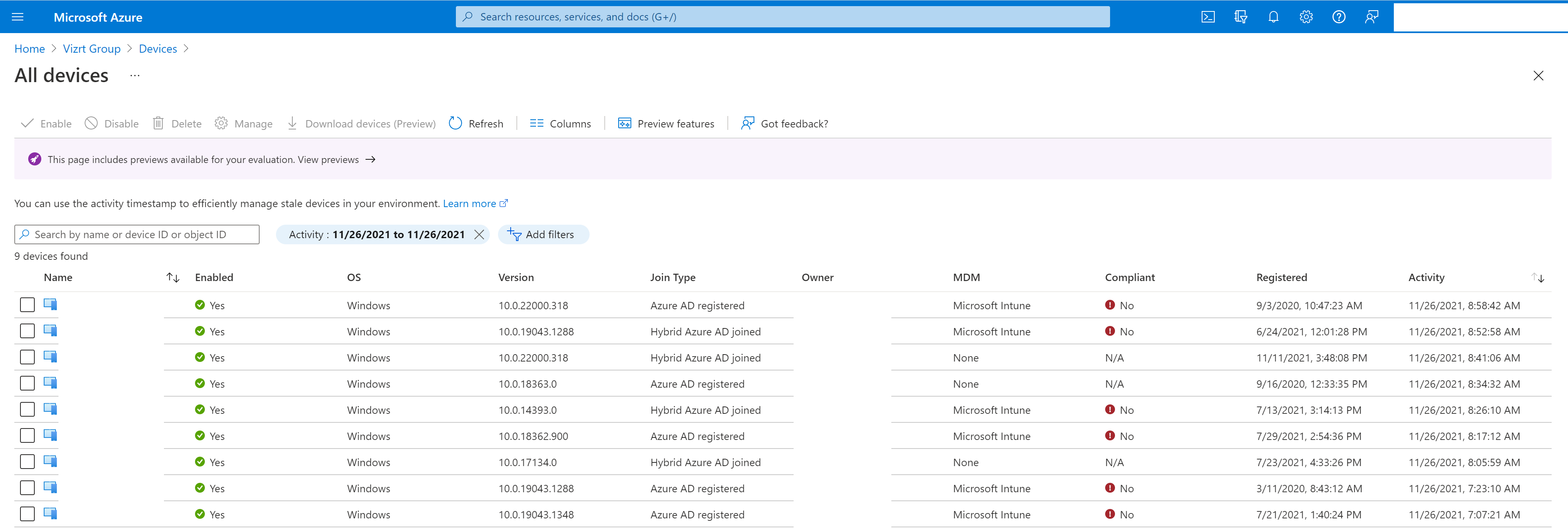
Task: Click device icon in row with version 10.0.18363.0
Action: (51, 383)
